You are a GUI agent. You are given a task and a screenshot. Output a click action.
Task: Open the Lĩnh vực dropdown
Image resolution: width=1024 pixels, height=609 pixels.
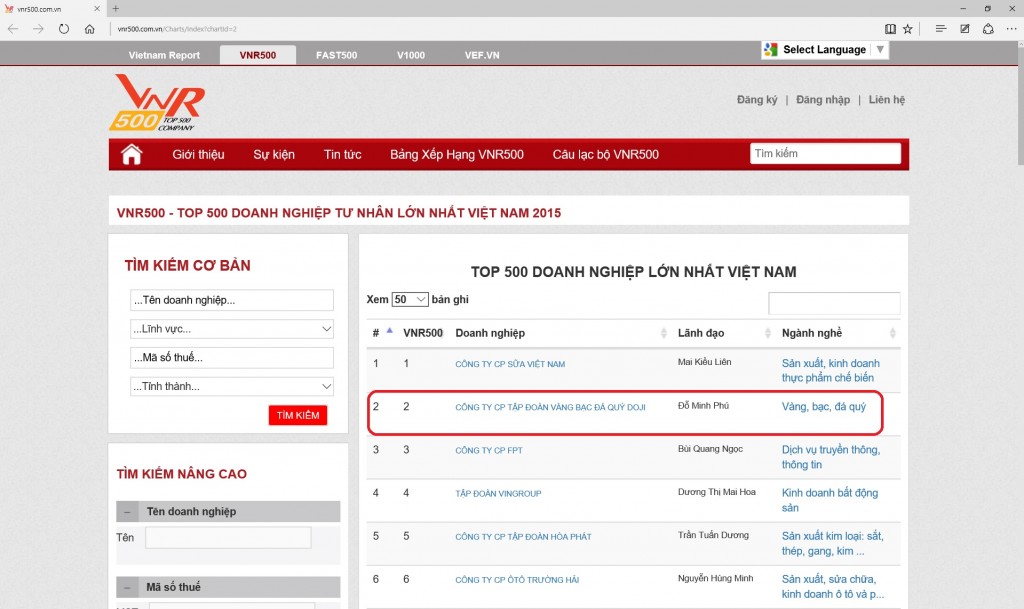click(x=232, y=329)
